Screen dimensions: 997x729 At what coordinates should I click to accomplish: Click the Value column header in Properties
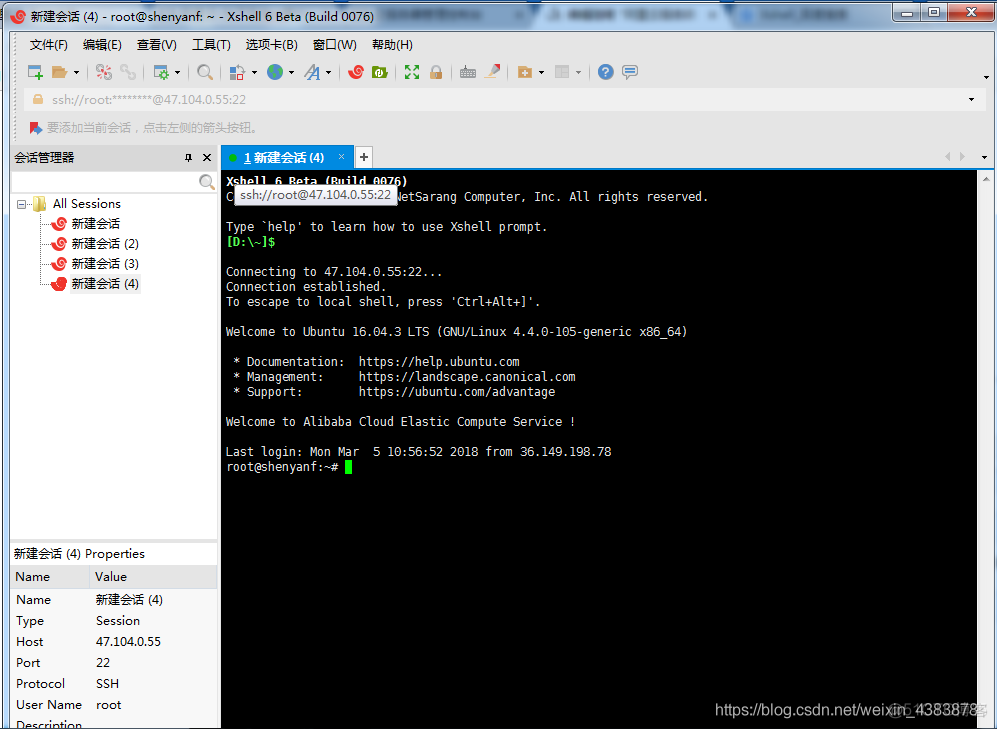(x=154, y=577)
